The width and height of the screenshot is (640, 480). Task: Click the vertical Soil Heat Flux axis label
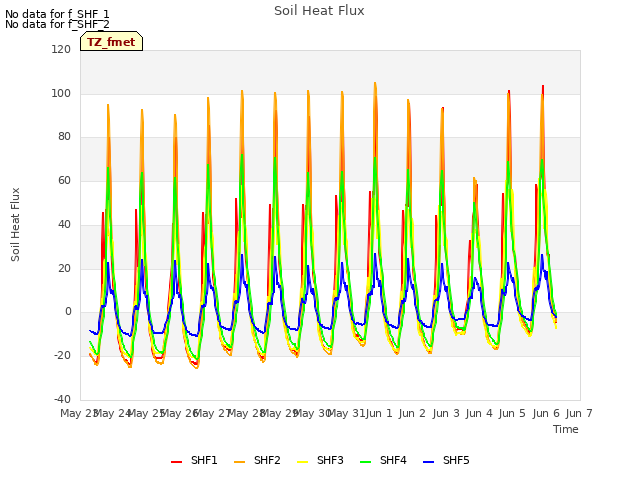coord(15,224)
